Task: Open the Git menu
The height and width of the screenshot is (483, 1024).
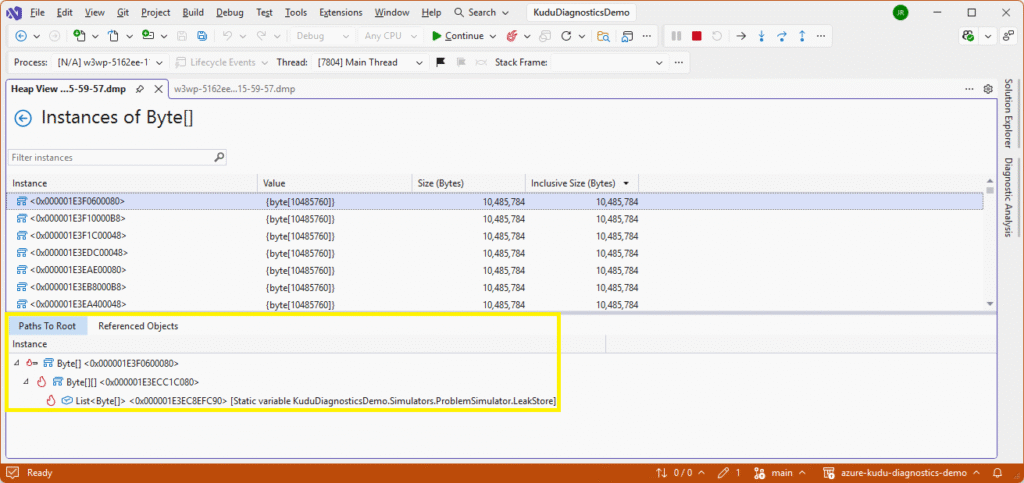Action: (x=123, y=12)
